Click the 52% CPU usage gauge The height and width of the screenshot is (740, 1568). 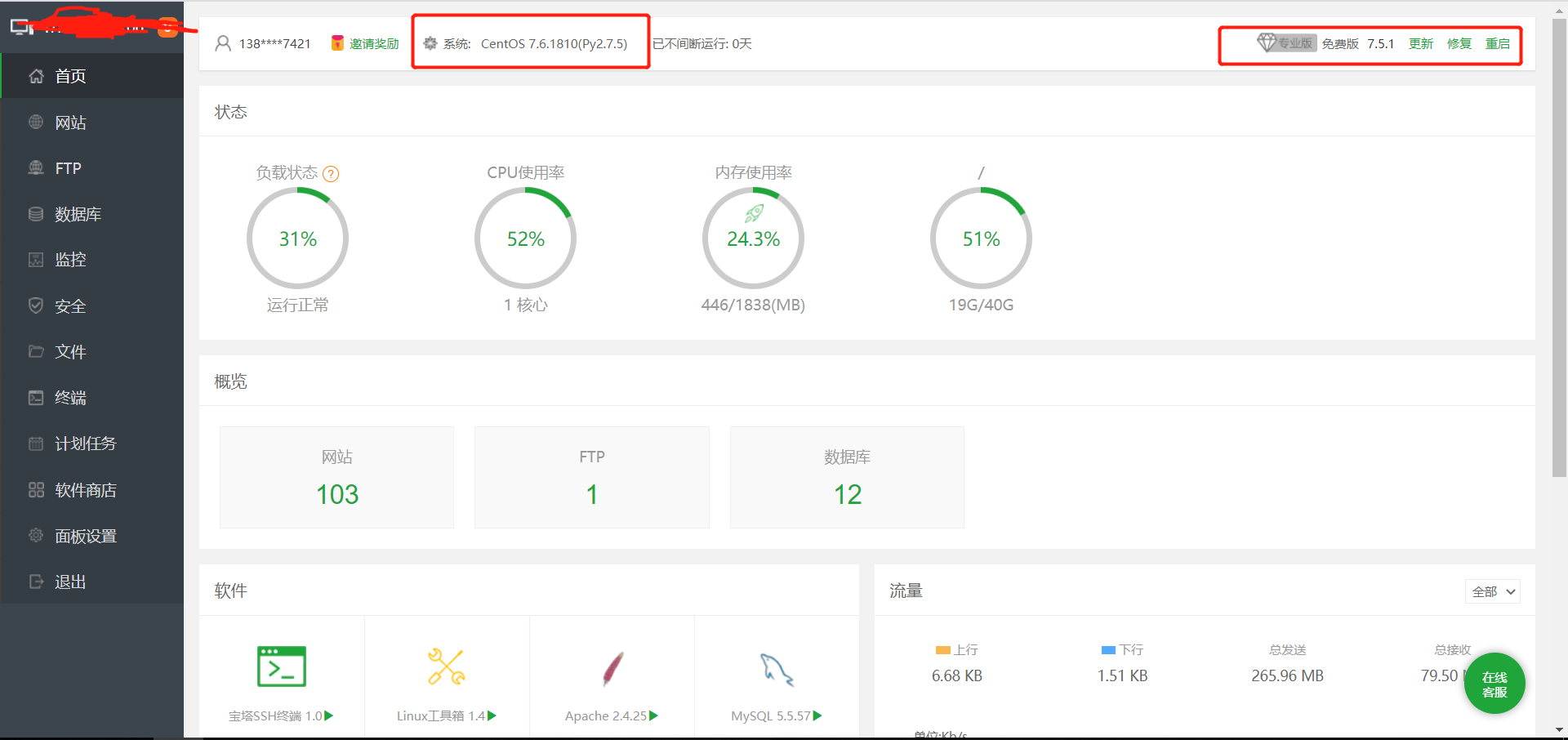[525, 238]
